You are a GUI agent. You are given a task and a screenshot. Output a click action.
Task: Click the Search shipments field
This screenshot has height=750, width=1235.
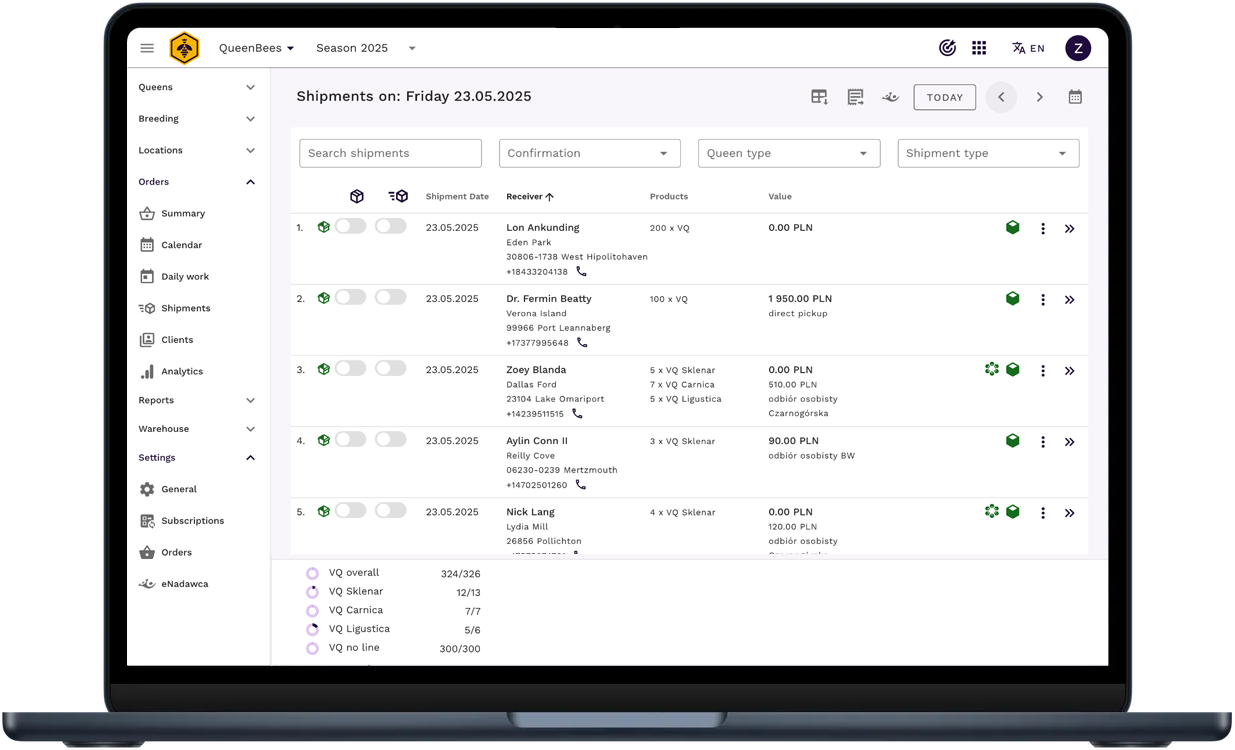390,153
